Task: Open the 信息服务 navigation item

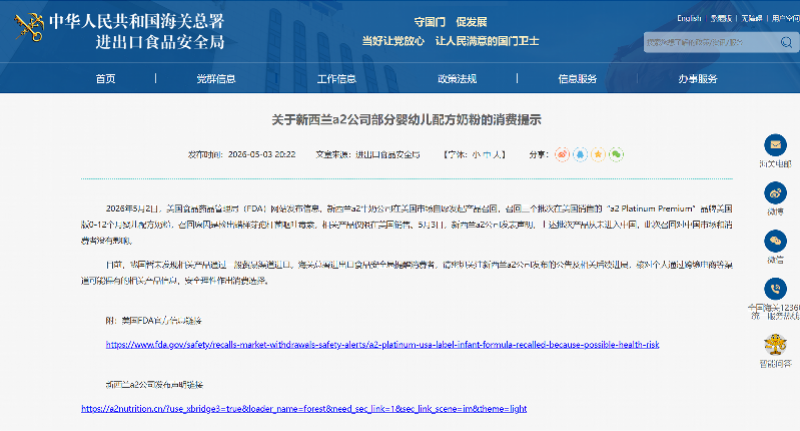Action: 577,79
